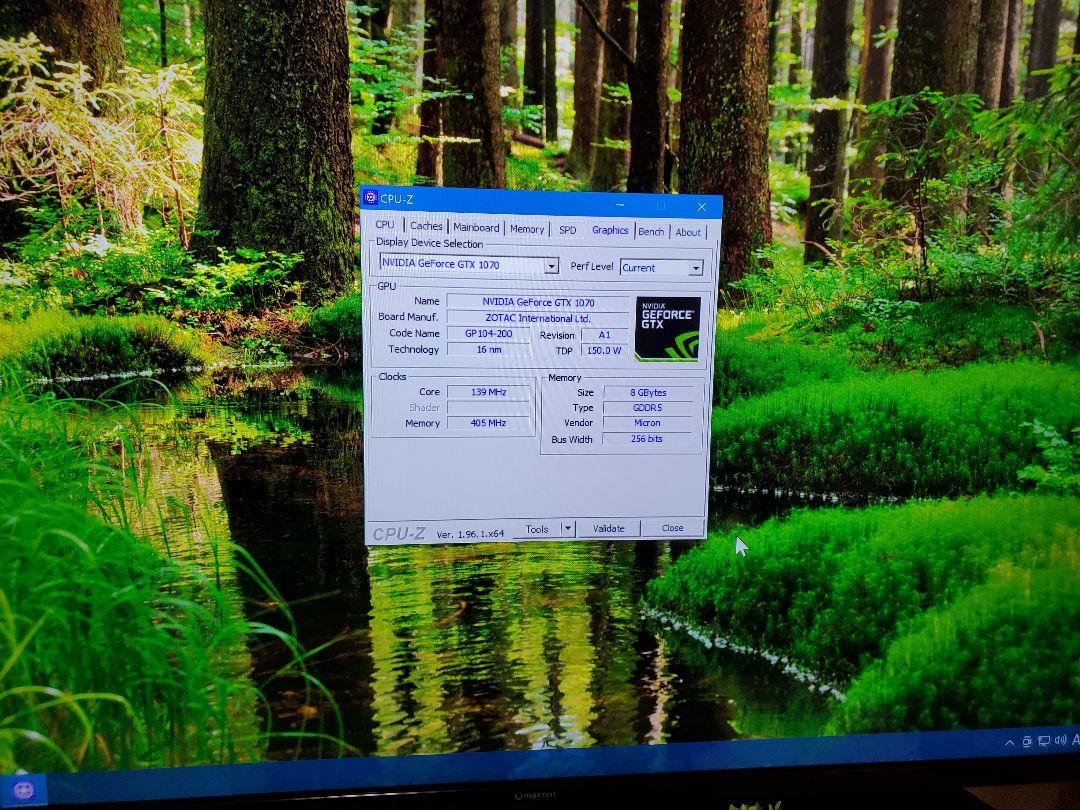Click the empty Shader clock field
This screenshot has height=810, width=1080.
488,408
